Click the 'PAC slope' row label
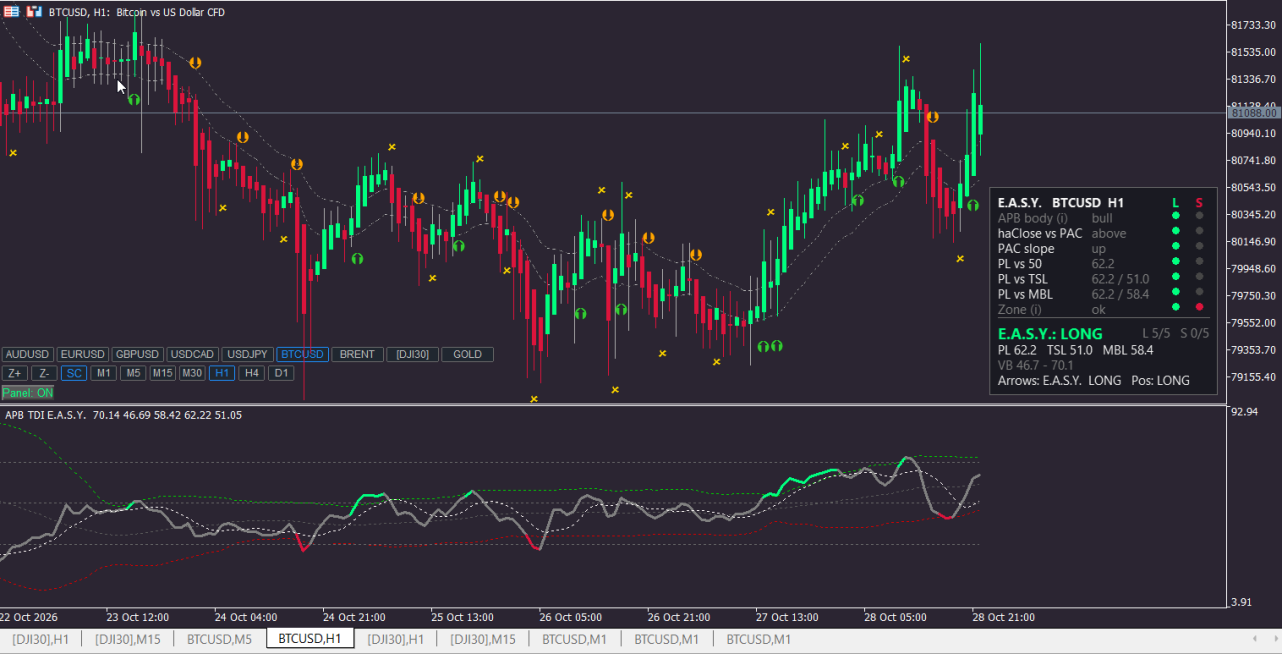The height and width of the screenshot is (654, 1282). click(1026, 248)
